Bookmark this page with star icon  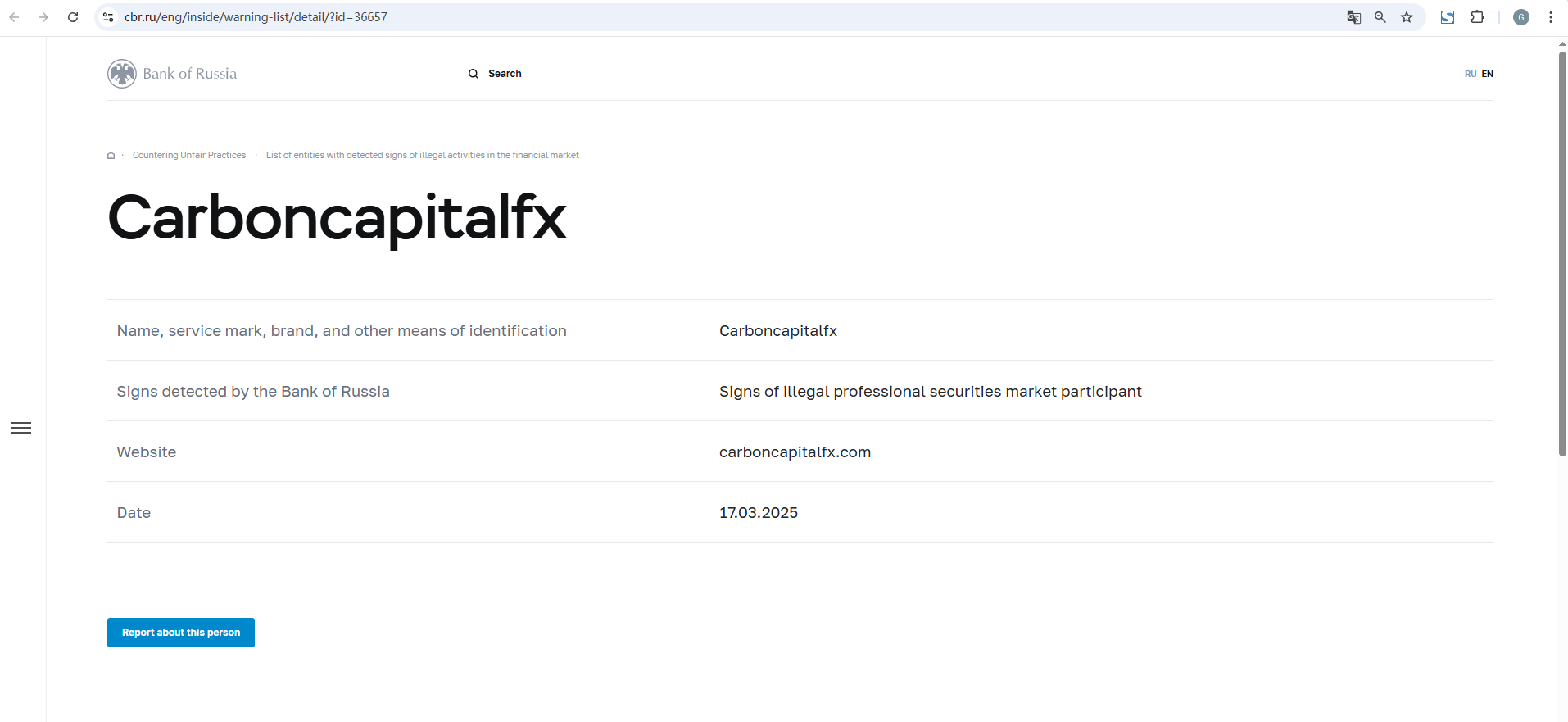pos(1407,17)
